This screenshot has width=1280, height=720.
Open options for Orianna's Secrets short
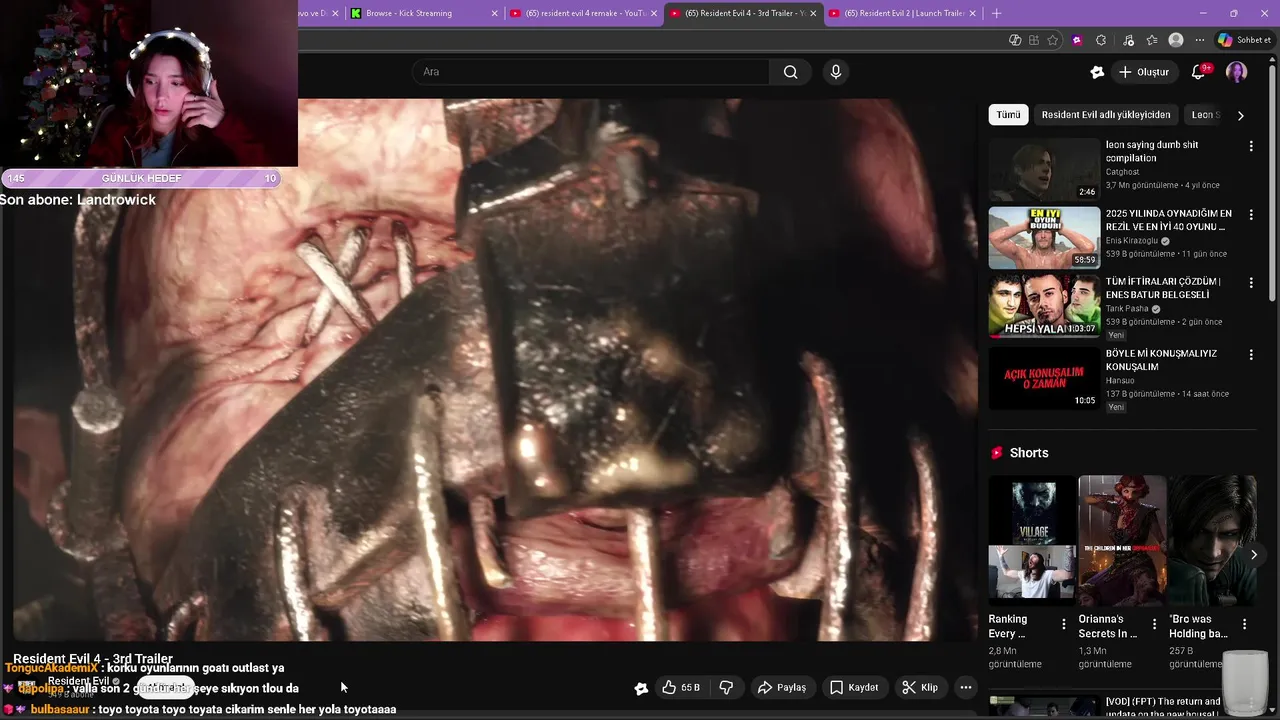(x=1154, y=625)
